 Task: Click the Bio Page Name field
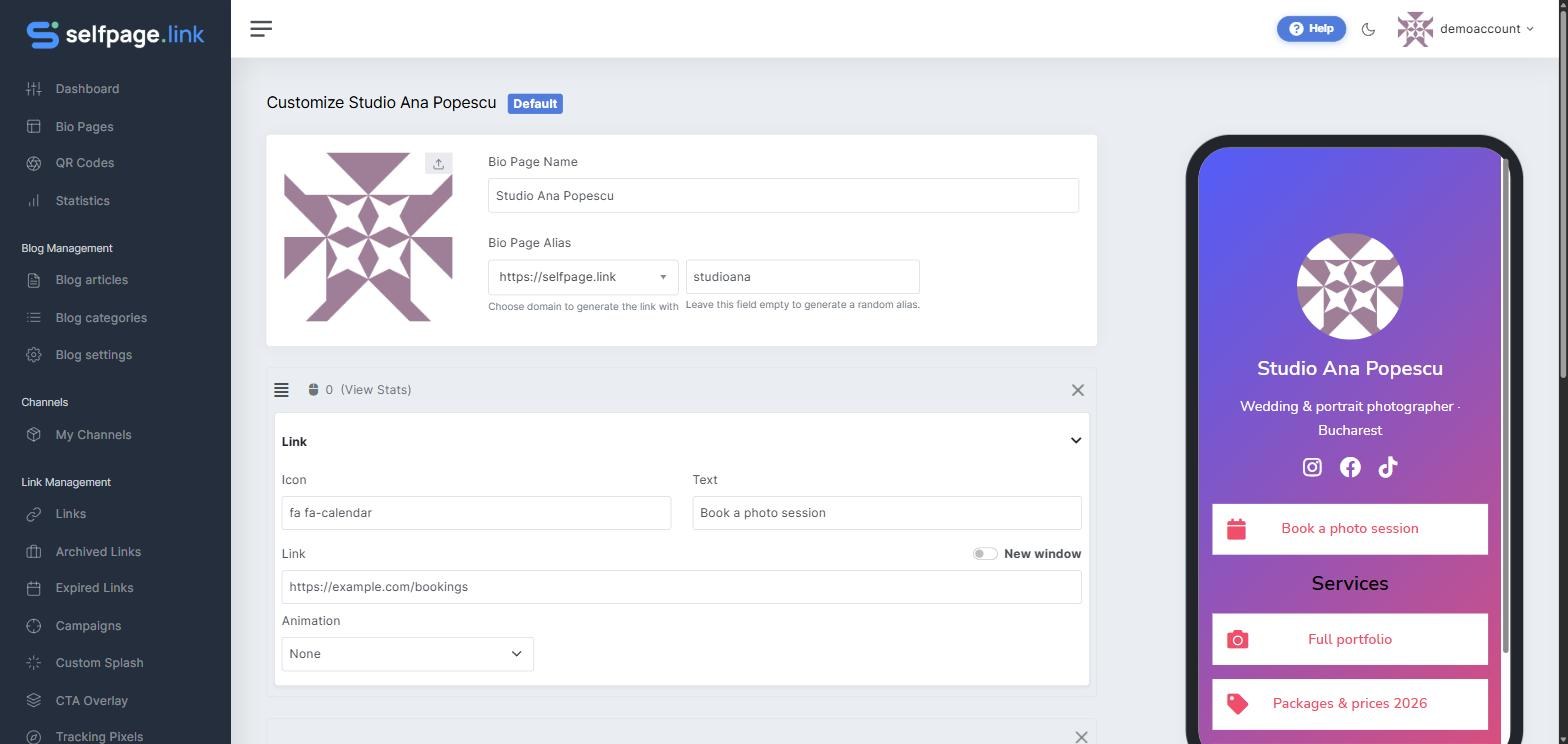(783, 195)
